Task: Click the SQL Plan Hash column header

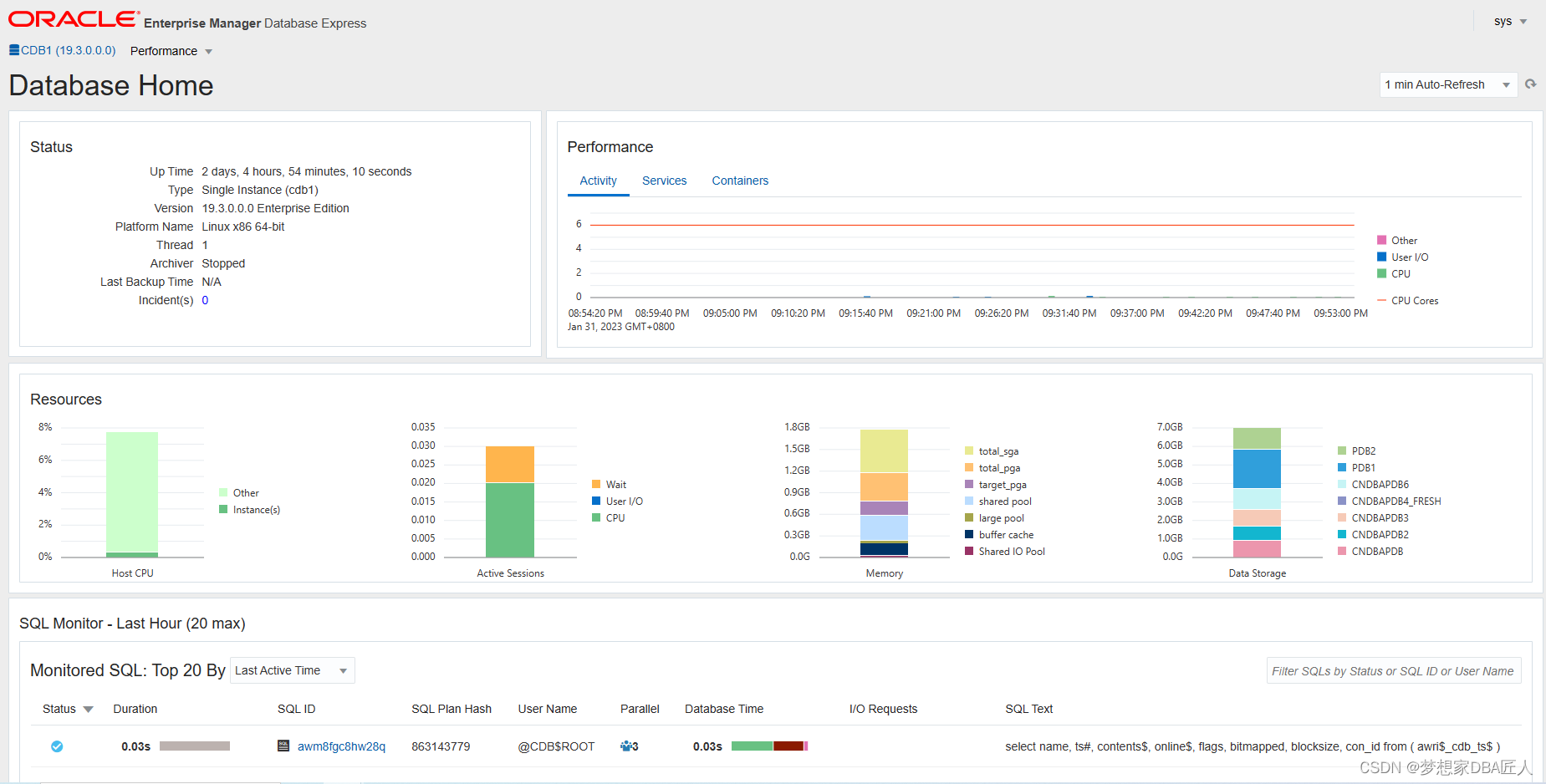Action: [x=452, y=709]
